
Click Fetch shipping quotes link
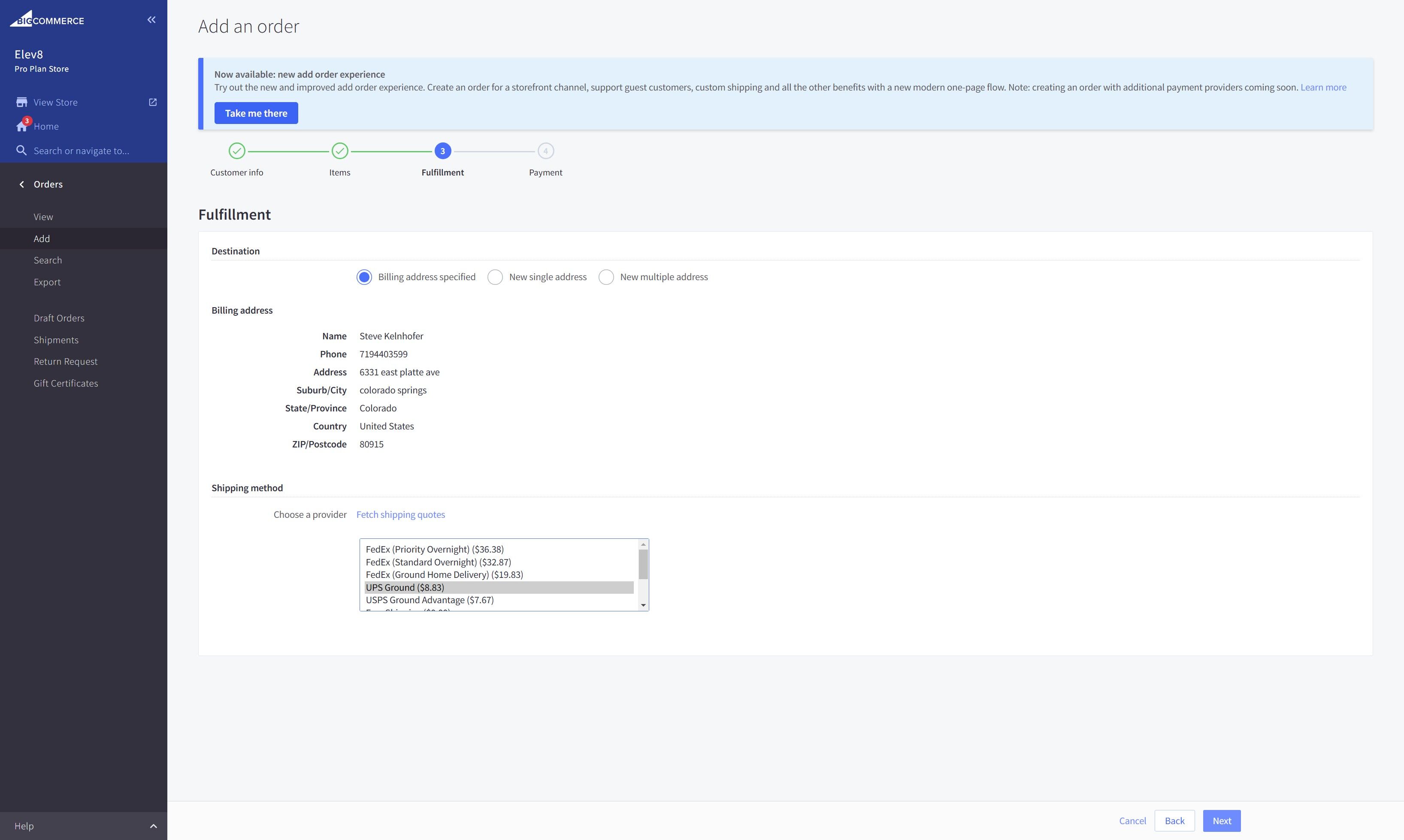pyautogui.click(x=400, y=514)
